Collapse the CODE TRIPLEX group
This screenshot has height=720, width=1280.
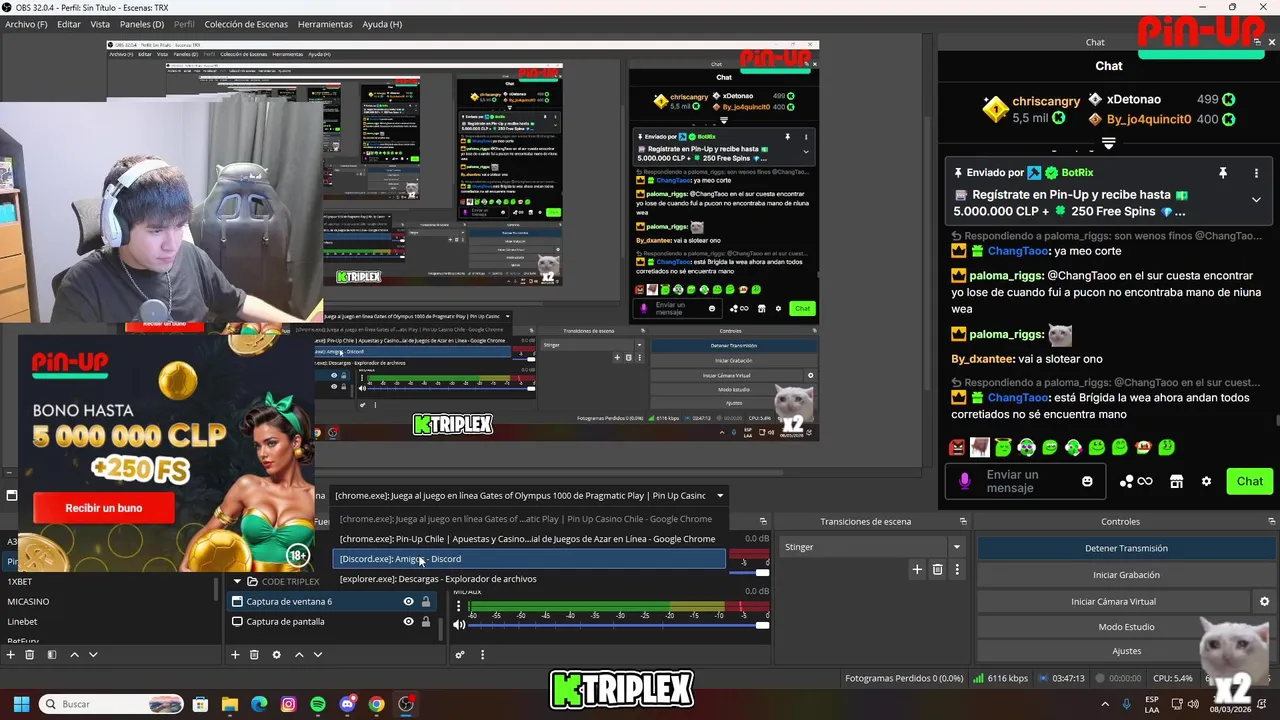[x=237, y=581]
